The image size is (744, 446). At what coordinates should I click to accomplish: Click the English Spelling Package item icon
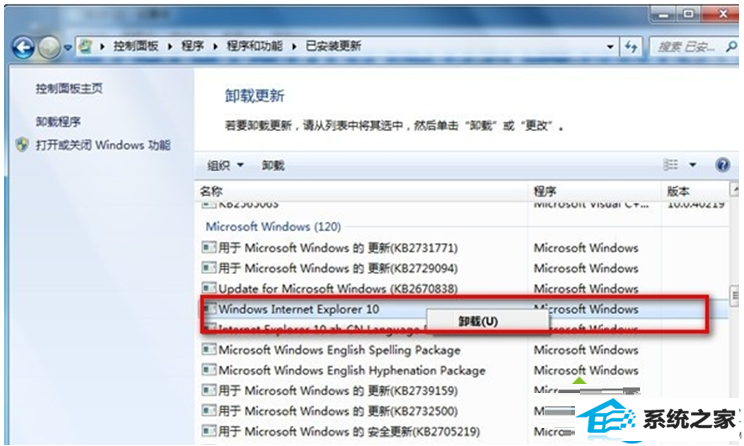(209, 349)
